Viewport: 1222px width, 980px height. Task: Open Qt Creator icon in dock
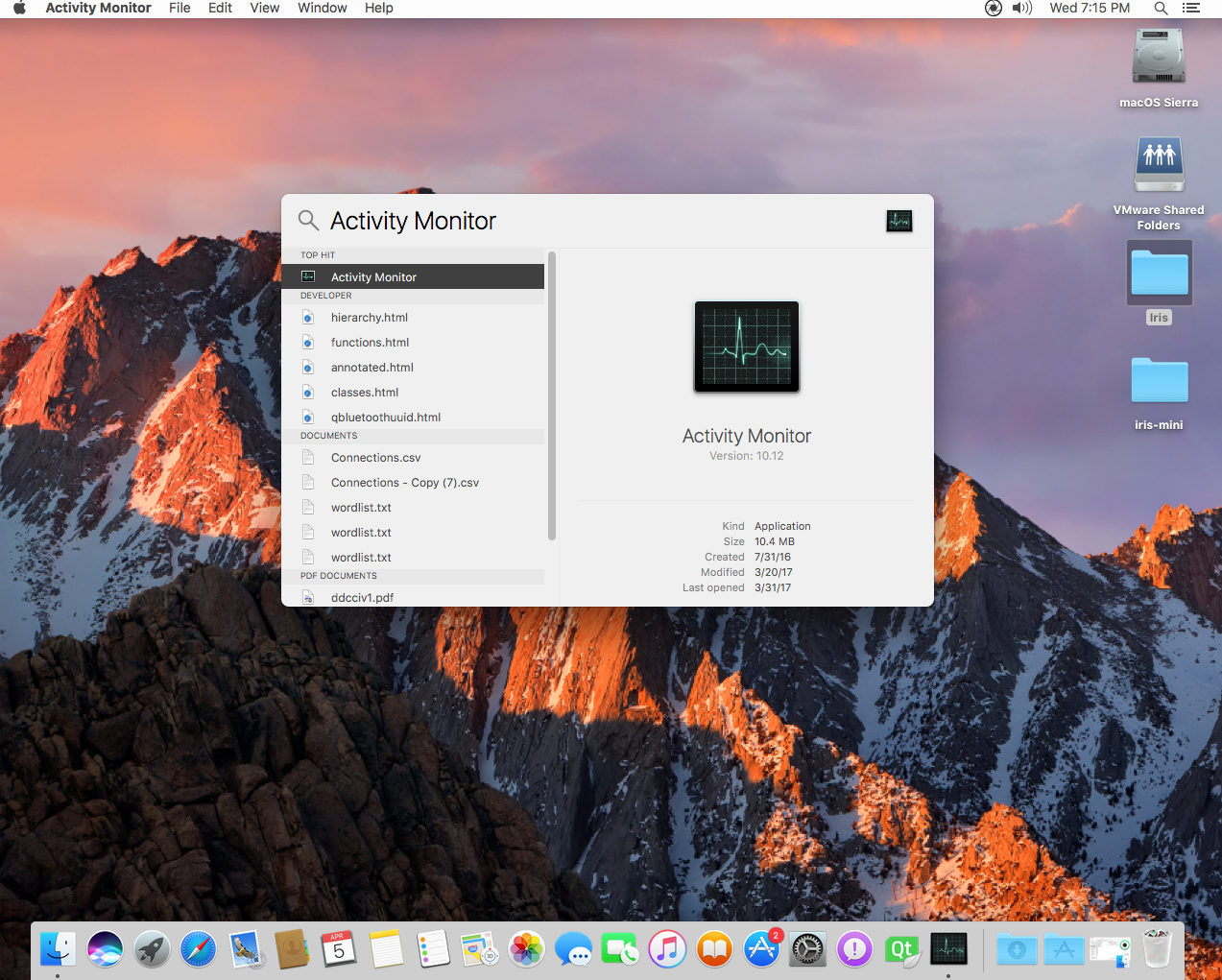[902, 949]
